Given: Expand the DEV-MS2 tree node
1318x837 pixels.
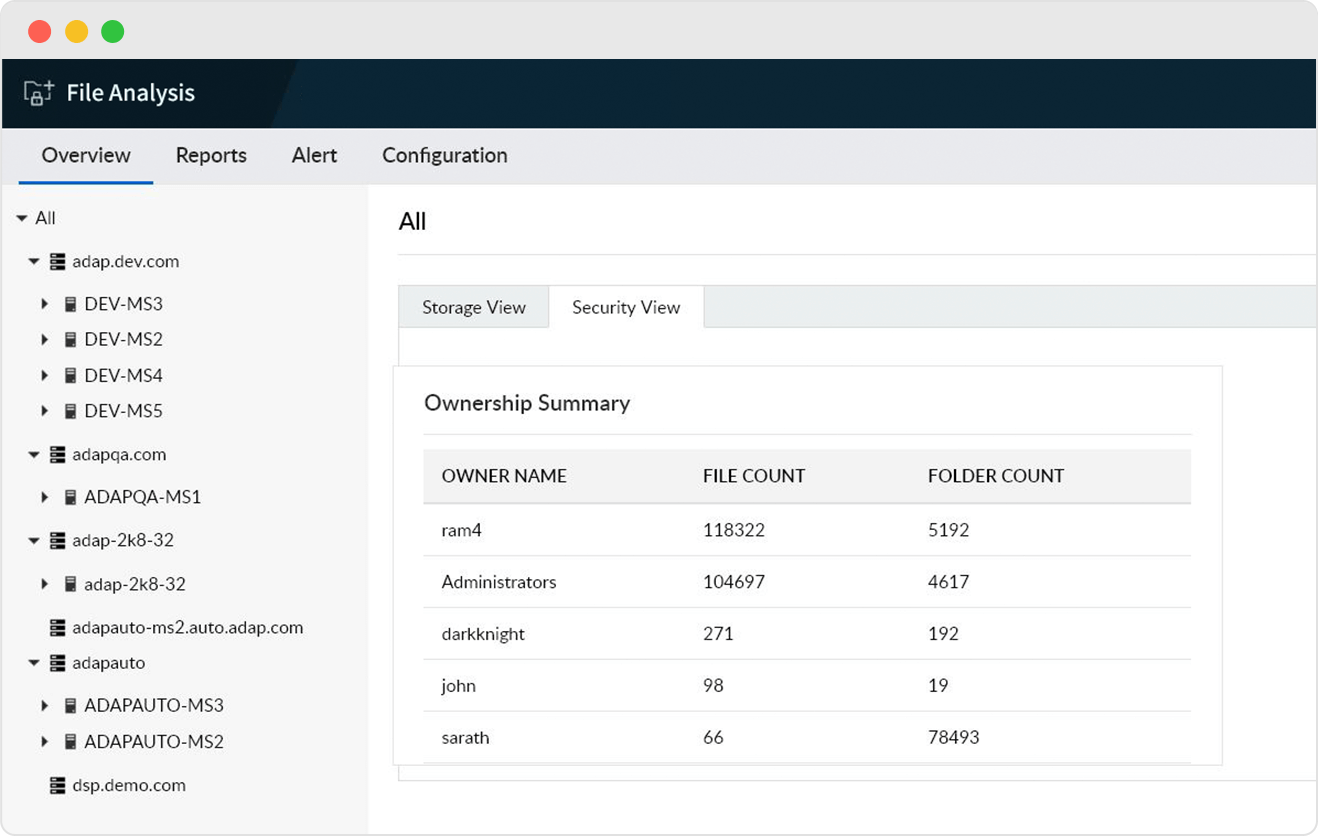Looking at the screenshot, I should tap(45, 339).
